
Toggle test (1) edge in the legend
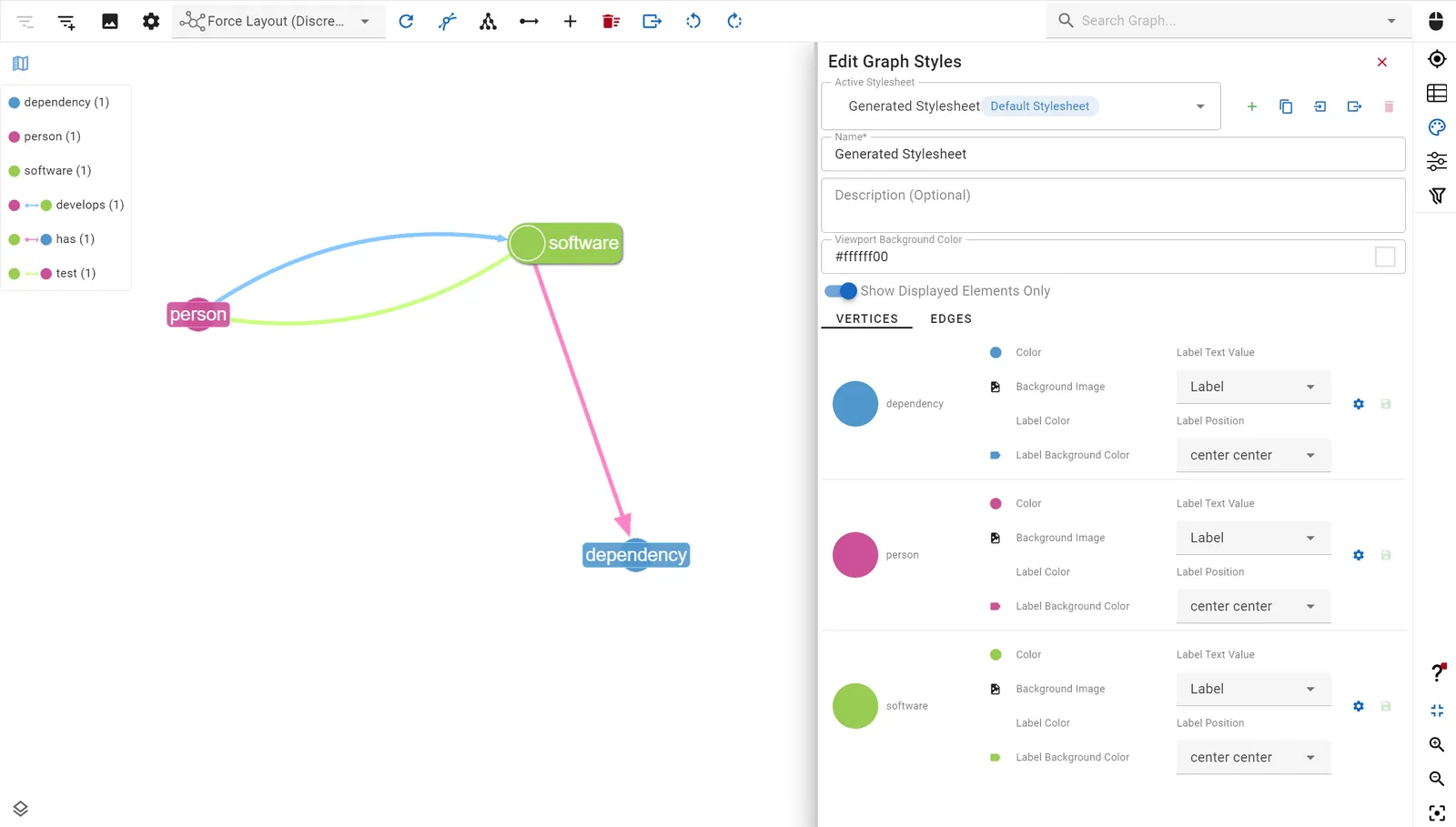click(x=52, y=273)
